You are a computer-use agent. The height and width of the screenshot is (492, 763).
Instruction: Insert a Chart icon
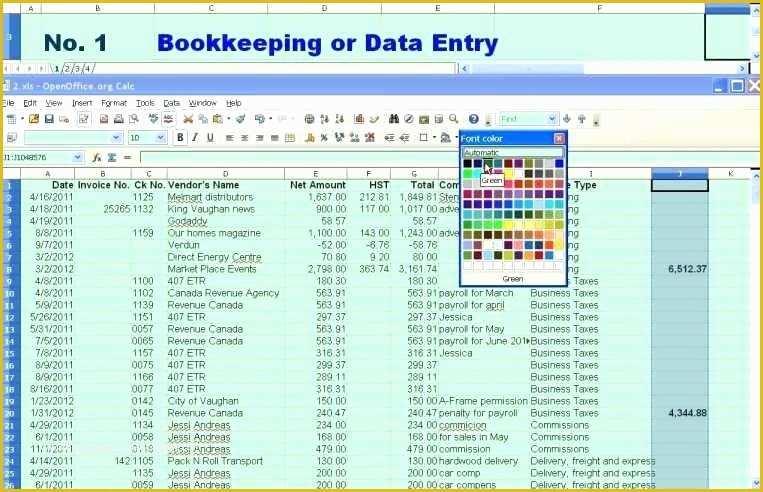360,119
